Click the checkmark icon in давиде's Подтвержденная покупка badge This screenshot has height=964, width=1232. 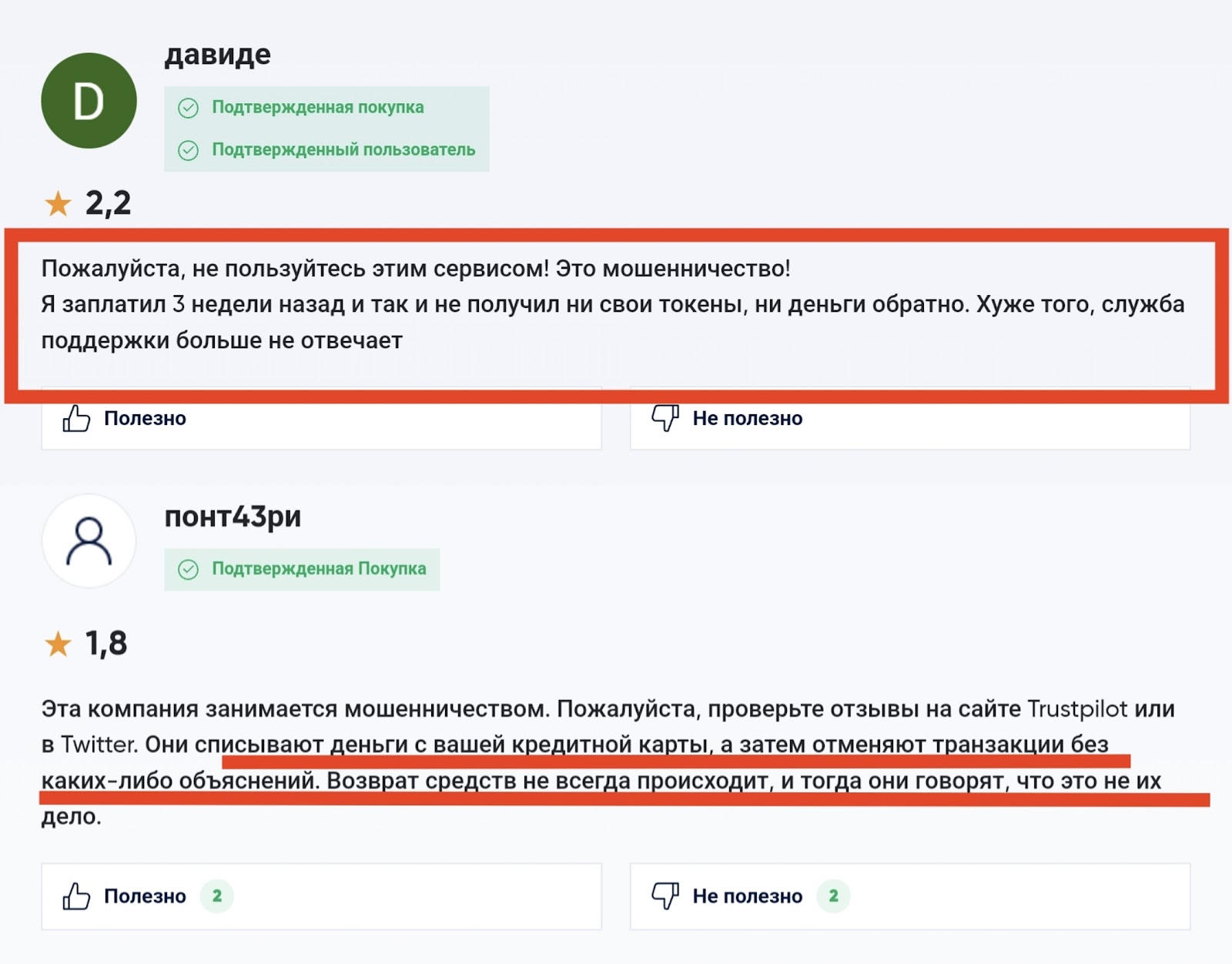point(189,108)
